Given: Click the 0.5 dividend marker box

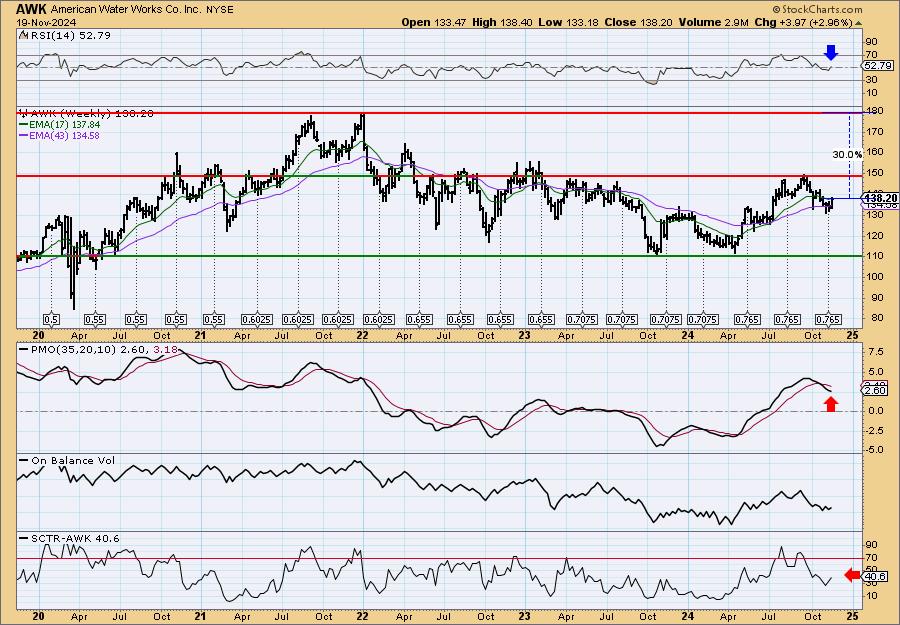Looking at the screenshot, I should click(x=51, y=320).
